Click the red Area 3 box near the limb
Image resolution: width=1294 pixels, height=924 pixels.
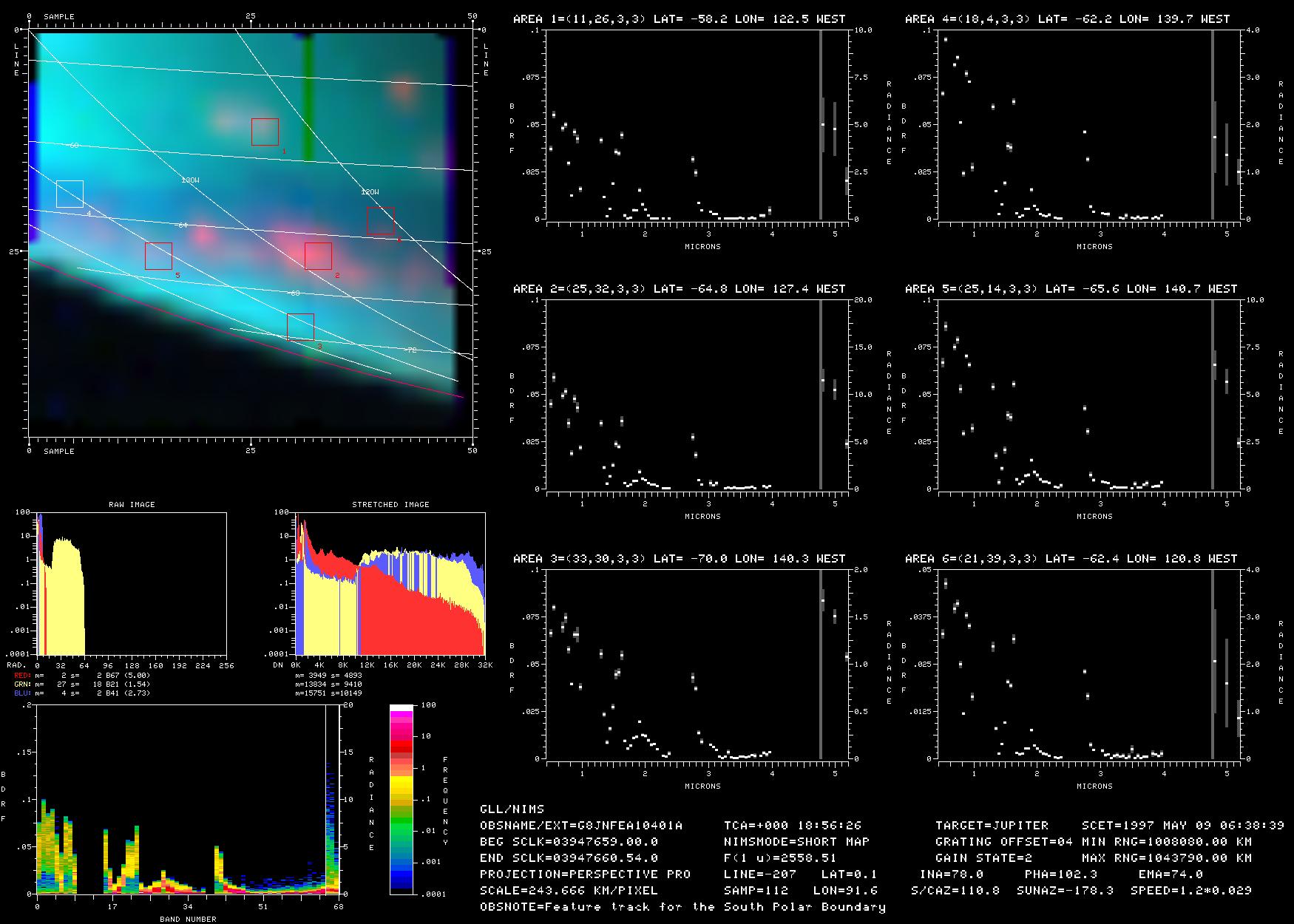tap(300, 327)
